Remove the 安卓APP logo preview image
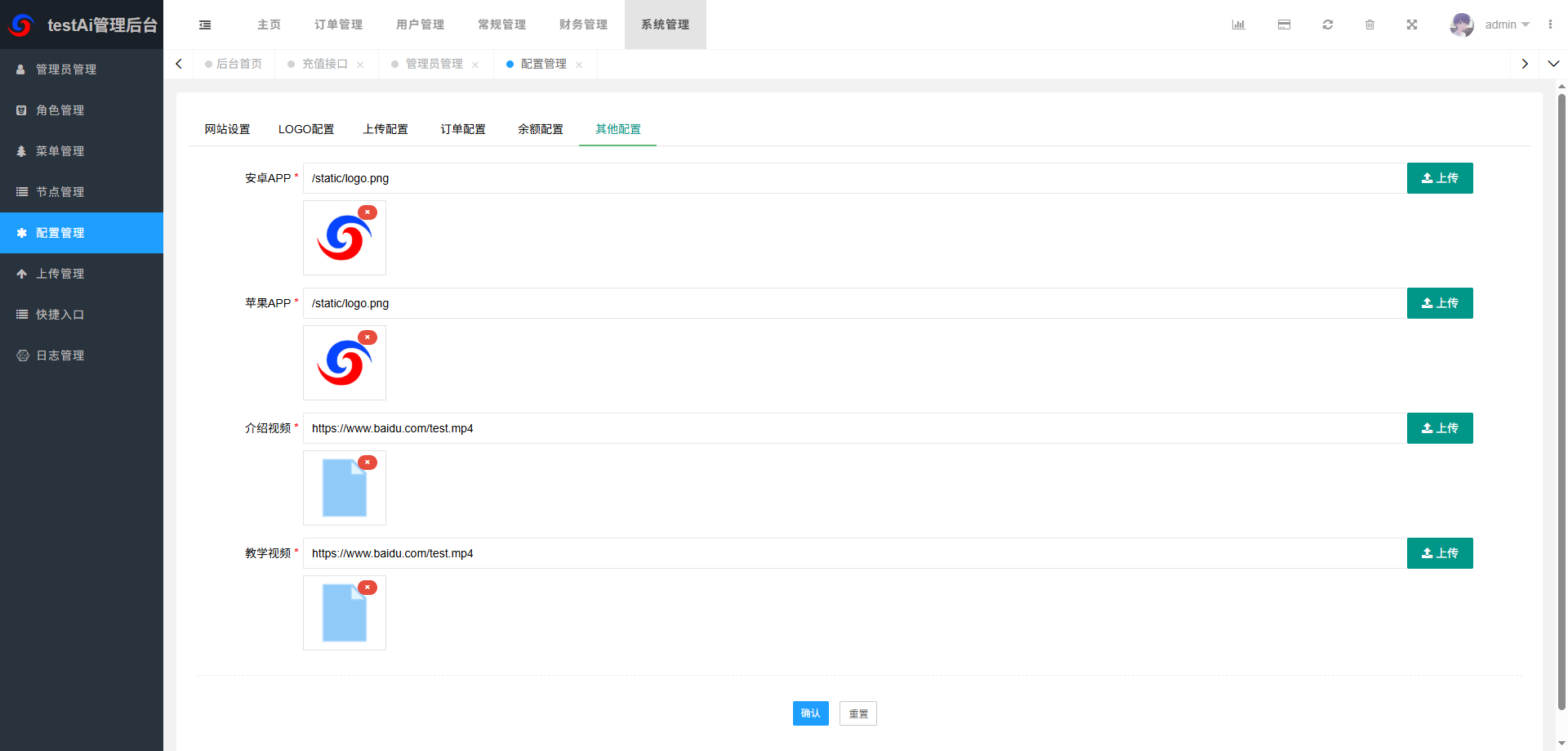The width and height of the screenshot is (1568, 751). coord(367,212)
